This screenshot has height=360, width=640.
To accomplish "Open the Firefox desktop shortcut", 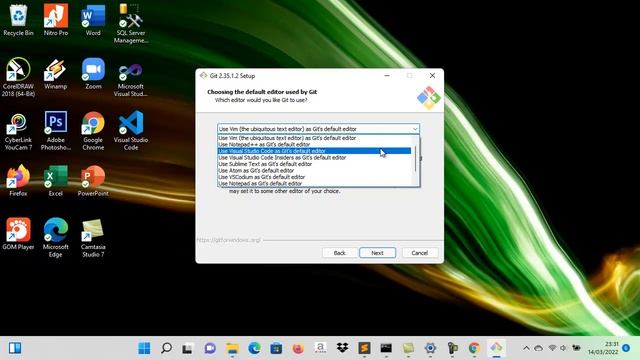I will pos(18,181).
